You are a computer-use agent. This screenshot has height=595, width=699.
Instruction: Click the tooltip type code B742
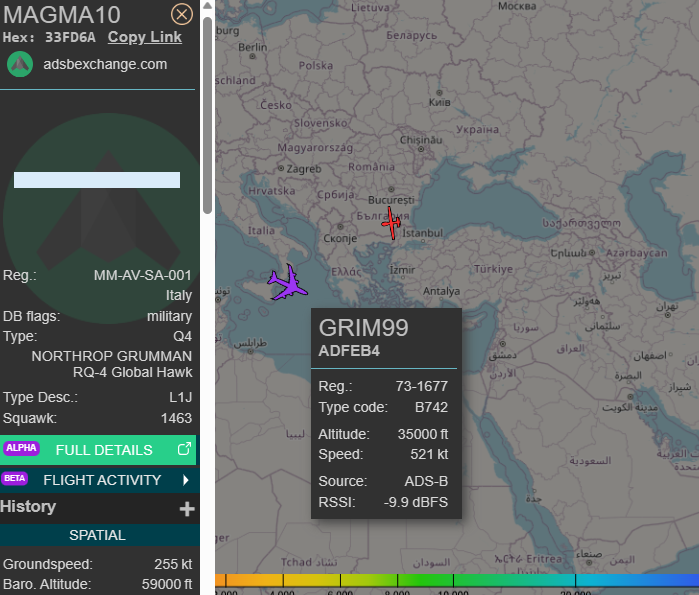point(432,407)
